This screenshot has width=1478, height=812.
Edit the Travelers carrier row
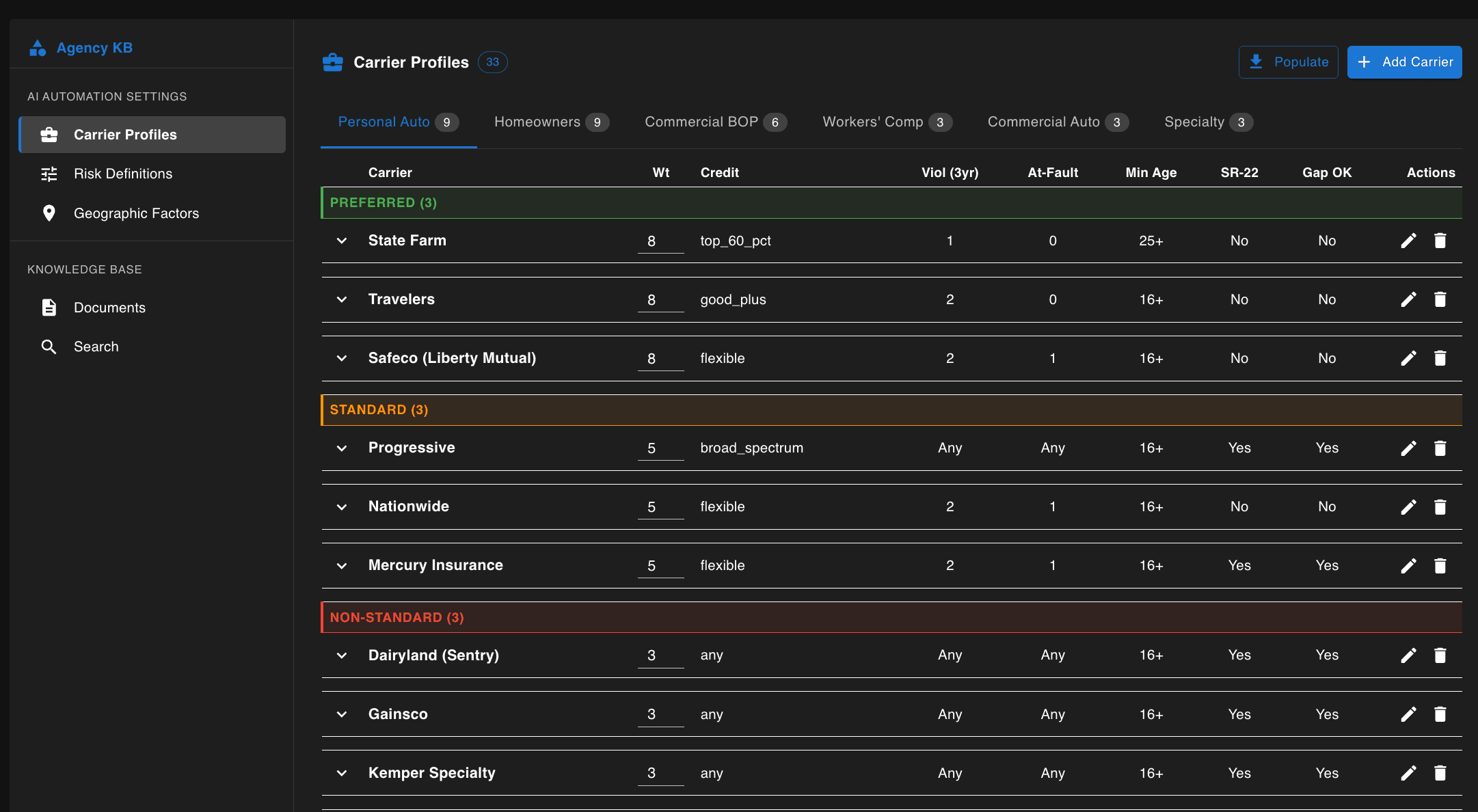(1408, 299)
